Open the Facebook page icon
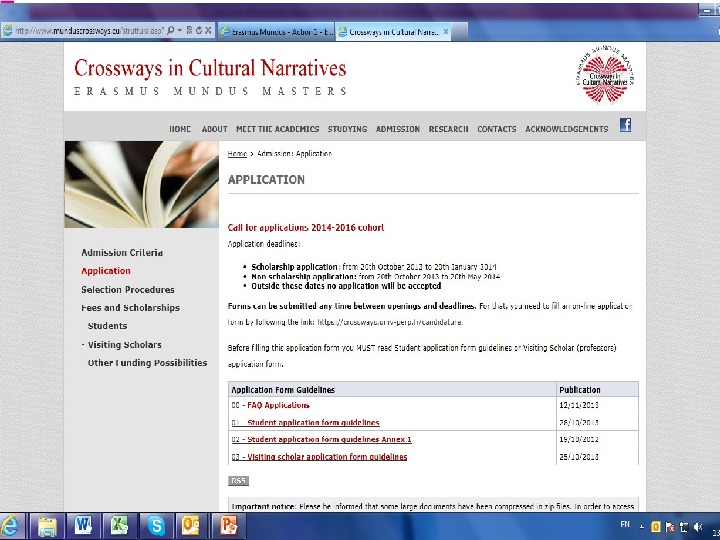This screenshot has height=540, width=720. [625, 125]
